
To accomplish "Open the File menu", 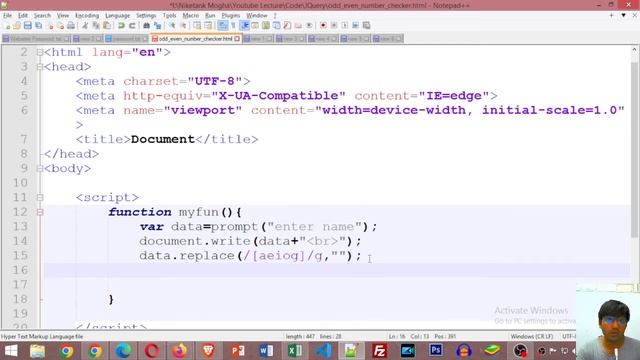I will click(x=7, y=16).
